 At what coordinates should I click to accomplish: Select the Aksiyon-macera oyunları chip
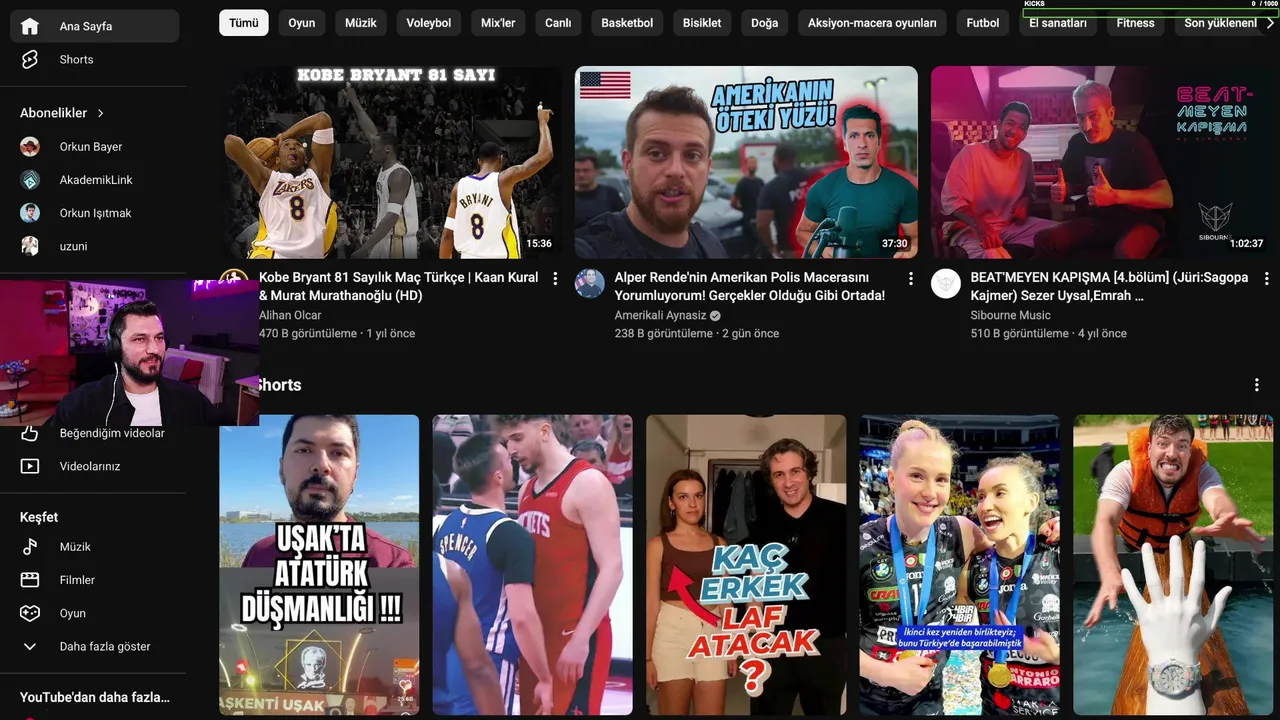pos(872,23)
